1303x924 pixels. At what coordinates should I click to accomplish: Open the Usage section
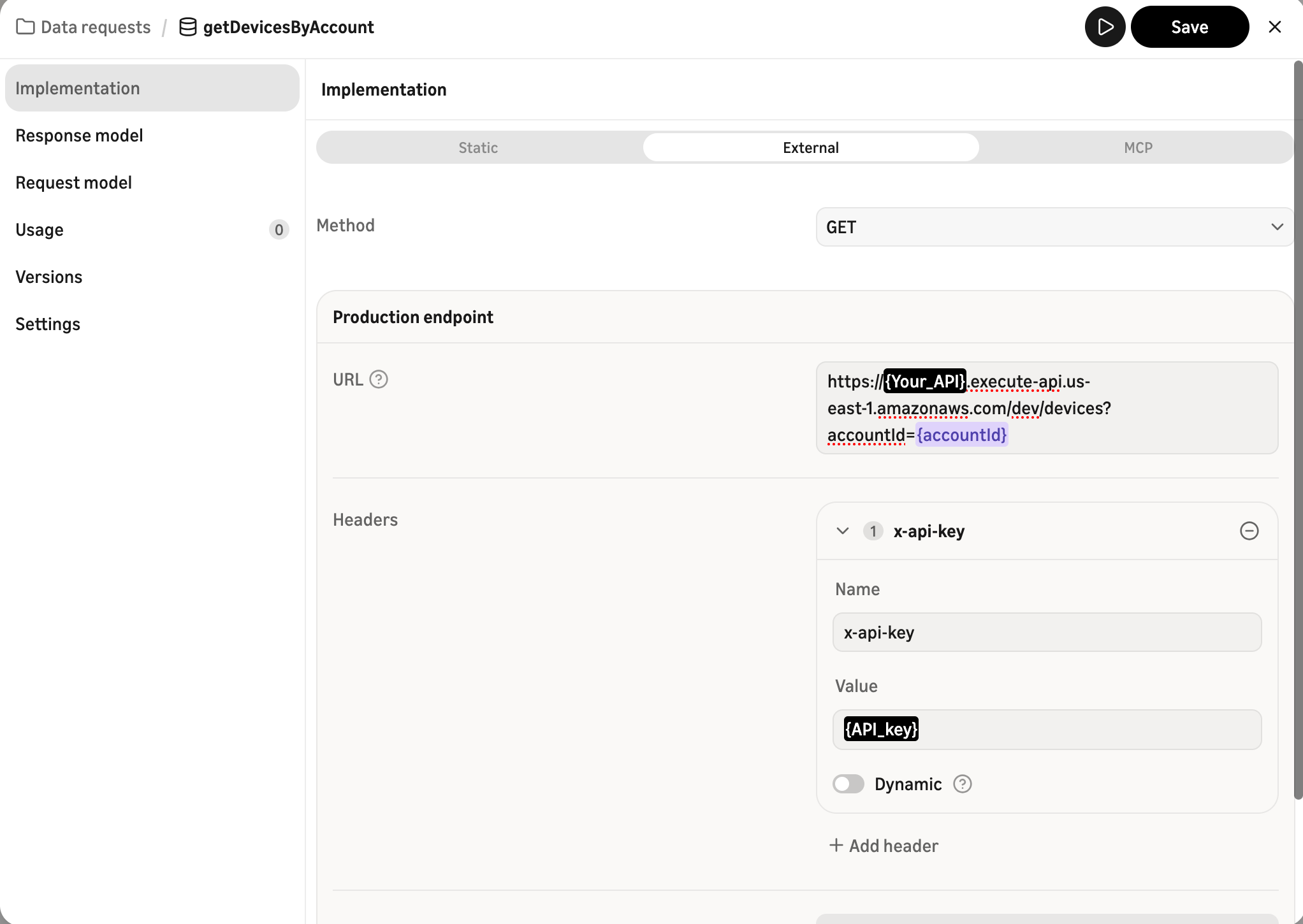point(152,229)
